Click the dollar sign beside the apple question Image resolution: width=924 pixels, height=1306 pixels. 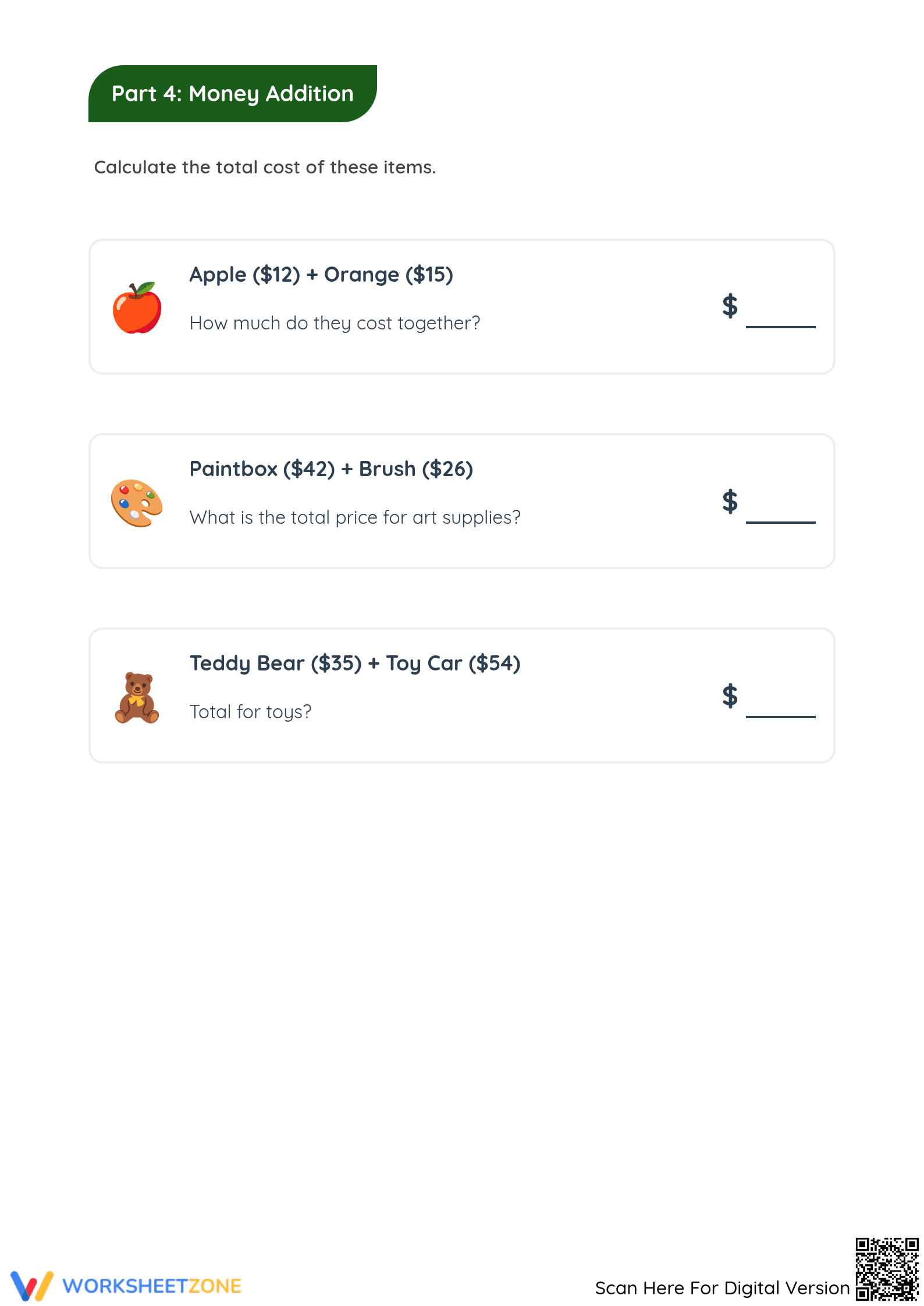tap(730, 306)
